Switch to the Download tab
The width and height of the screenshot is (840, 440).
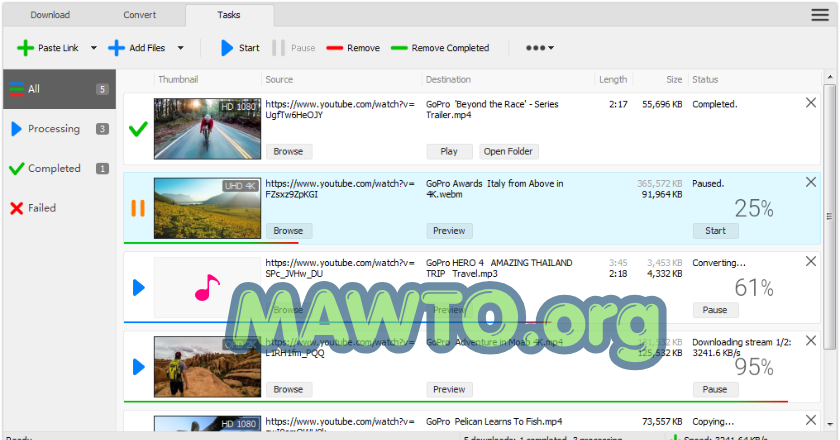tap(50, 15)
